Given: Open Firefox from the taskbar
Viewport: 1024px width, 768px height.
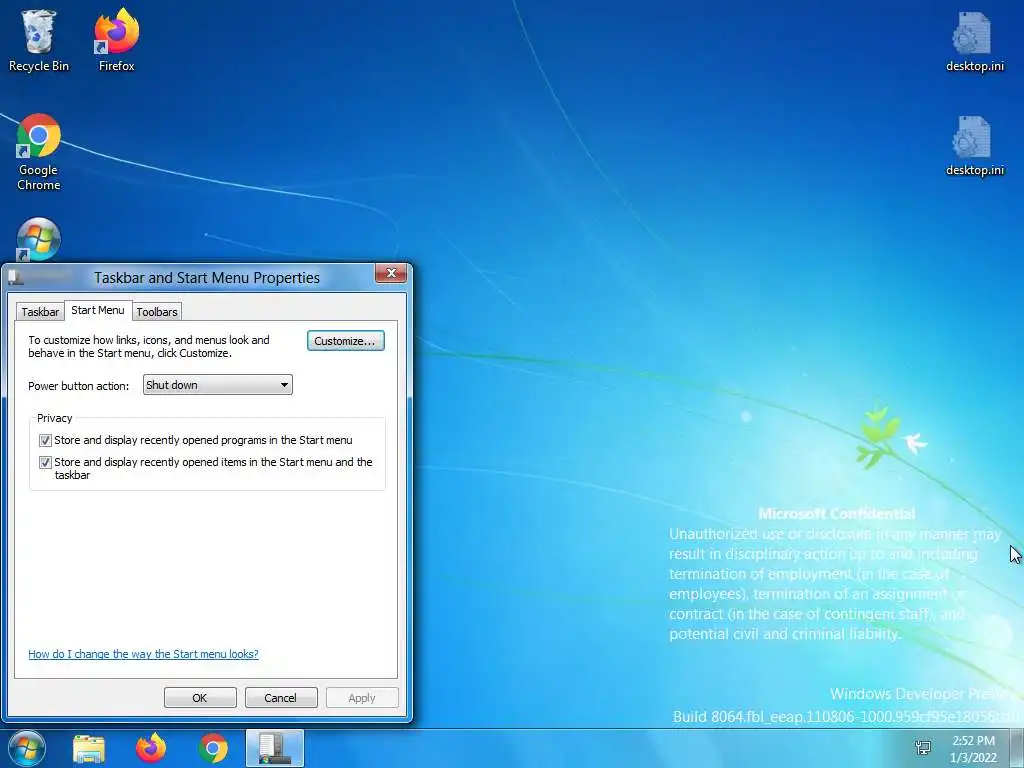Looking at the screenshot, I should click(151, 748).
